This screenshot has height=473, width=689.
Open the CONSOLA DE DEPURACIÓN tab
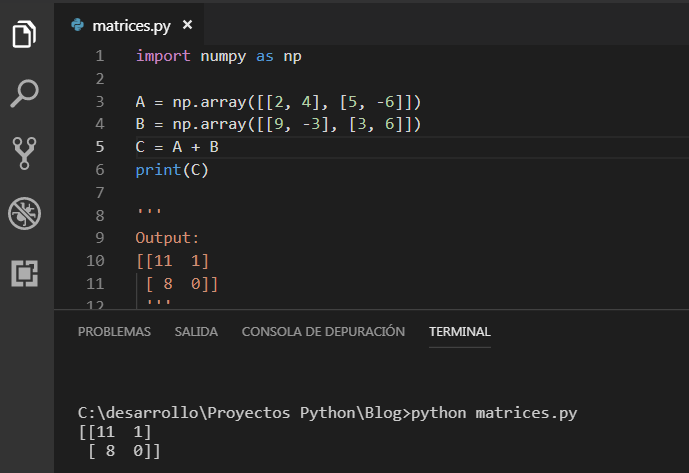(323, 331)
